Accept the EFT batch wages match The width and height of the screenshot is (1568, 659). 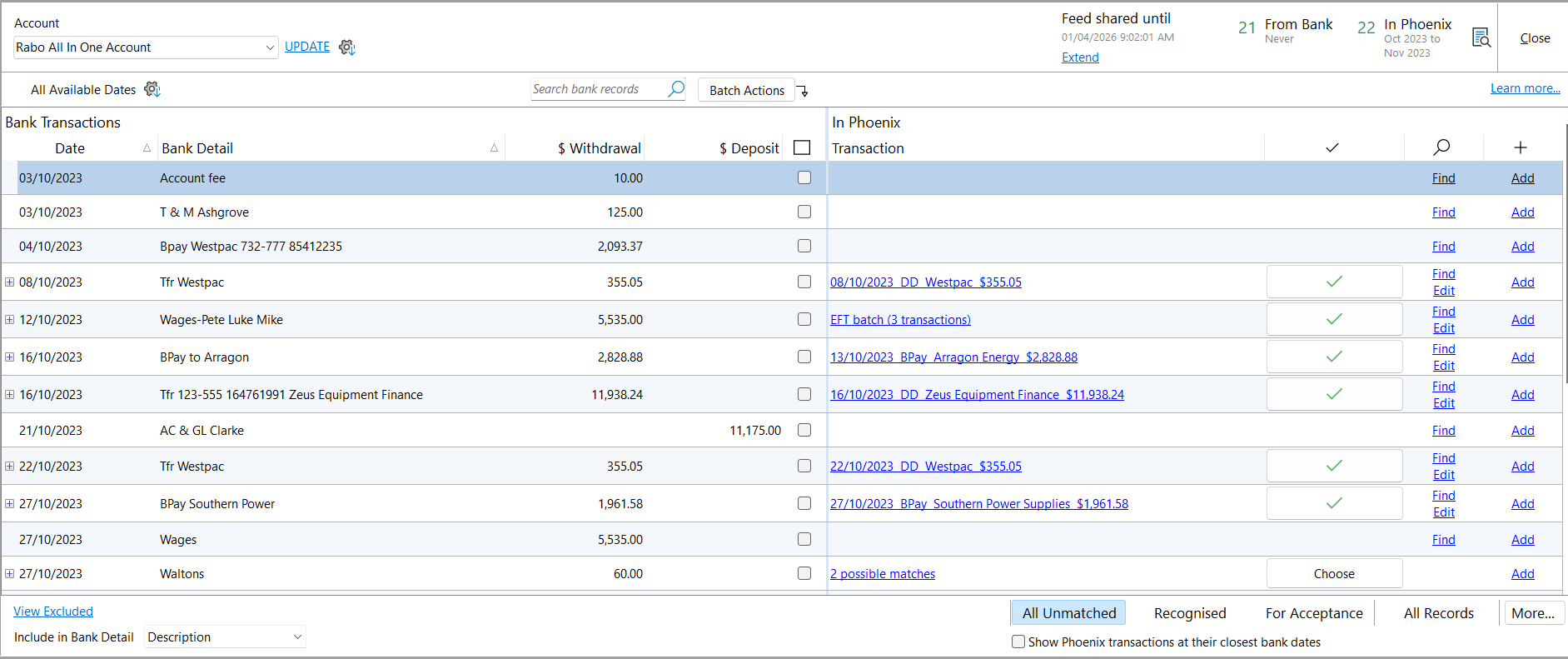tap(1334, 319)
